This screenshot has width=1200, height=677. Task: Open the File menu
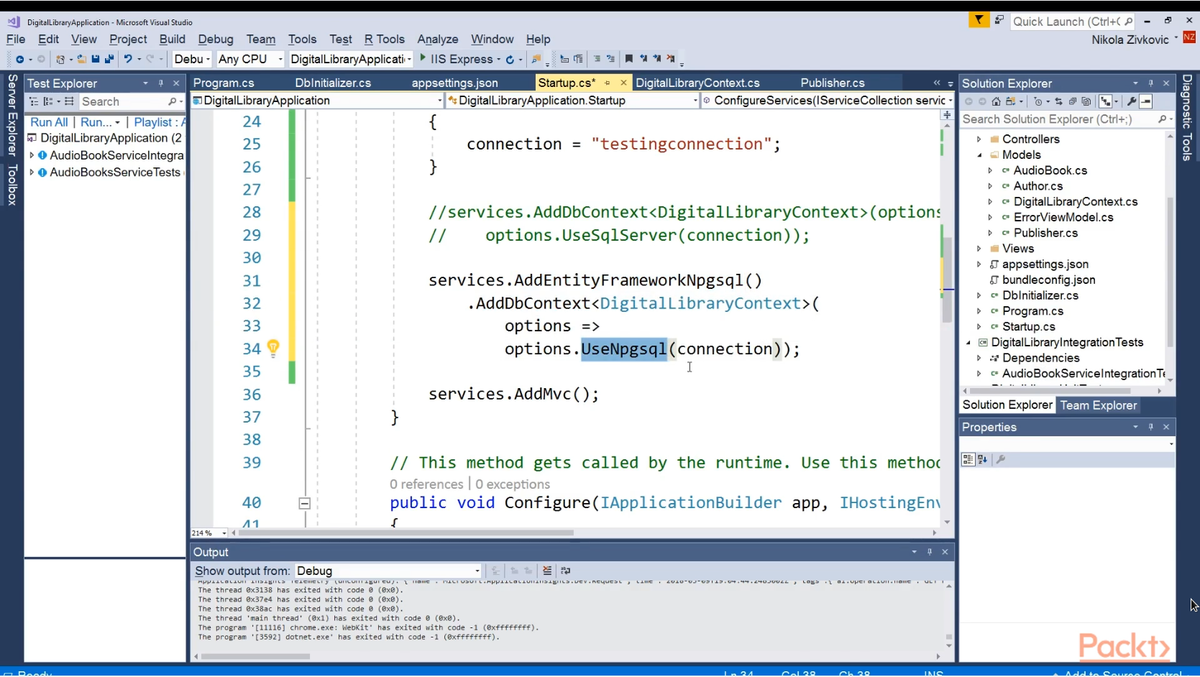pos(16,39)
